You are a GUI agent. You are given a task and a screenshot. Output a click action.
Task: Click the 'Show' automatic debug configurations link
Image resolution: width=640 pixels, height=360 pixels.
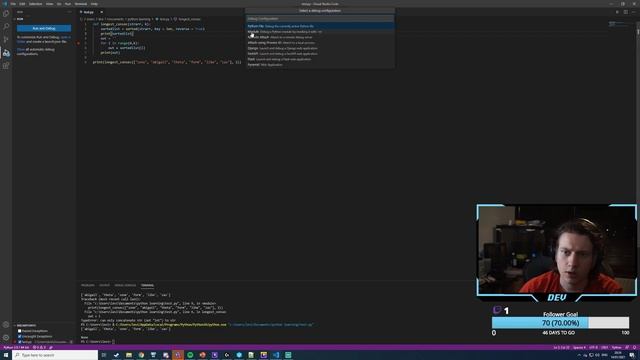tap(20, 49)
